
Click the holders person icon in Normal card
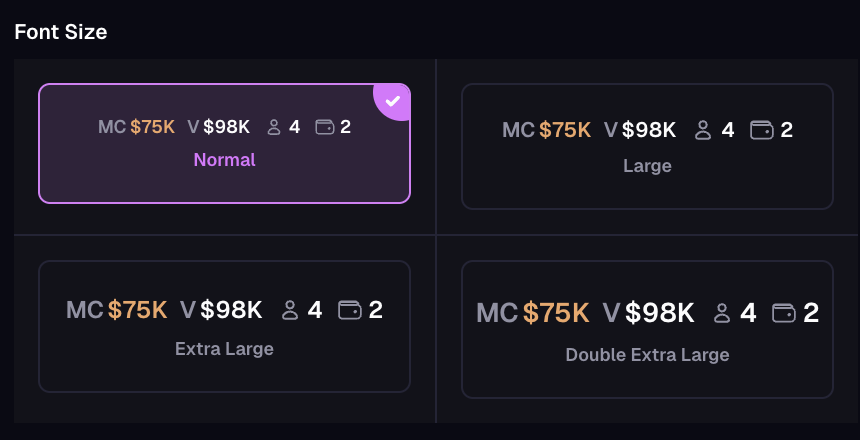(x=274, y=127)
